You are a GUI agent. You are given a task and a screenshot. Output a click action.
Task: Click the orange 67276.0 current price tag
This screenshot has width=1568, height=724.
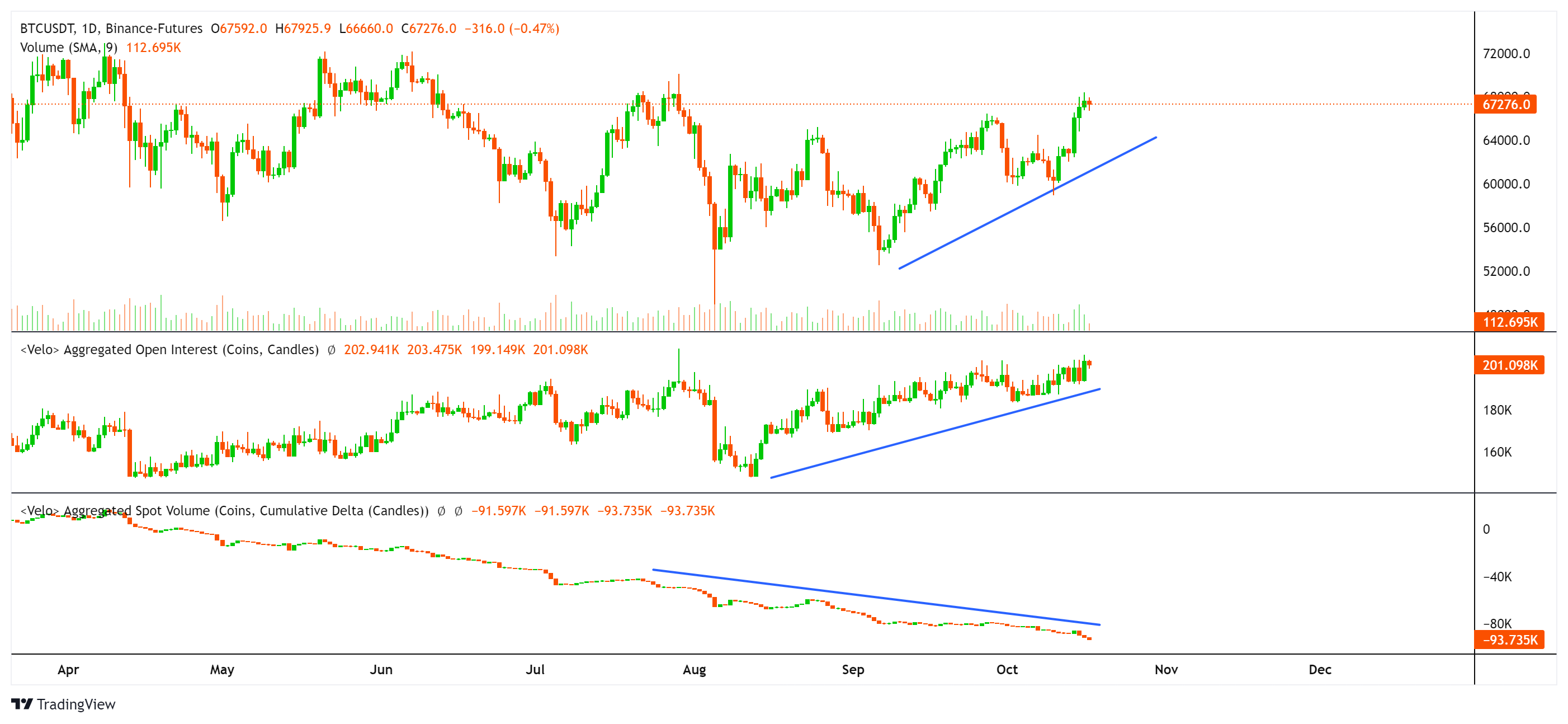[x=1505, y=104]
